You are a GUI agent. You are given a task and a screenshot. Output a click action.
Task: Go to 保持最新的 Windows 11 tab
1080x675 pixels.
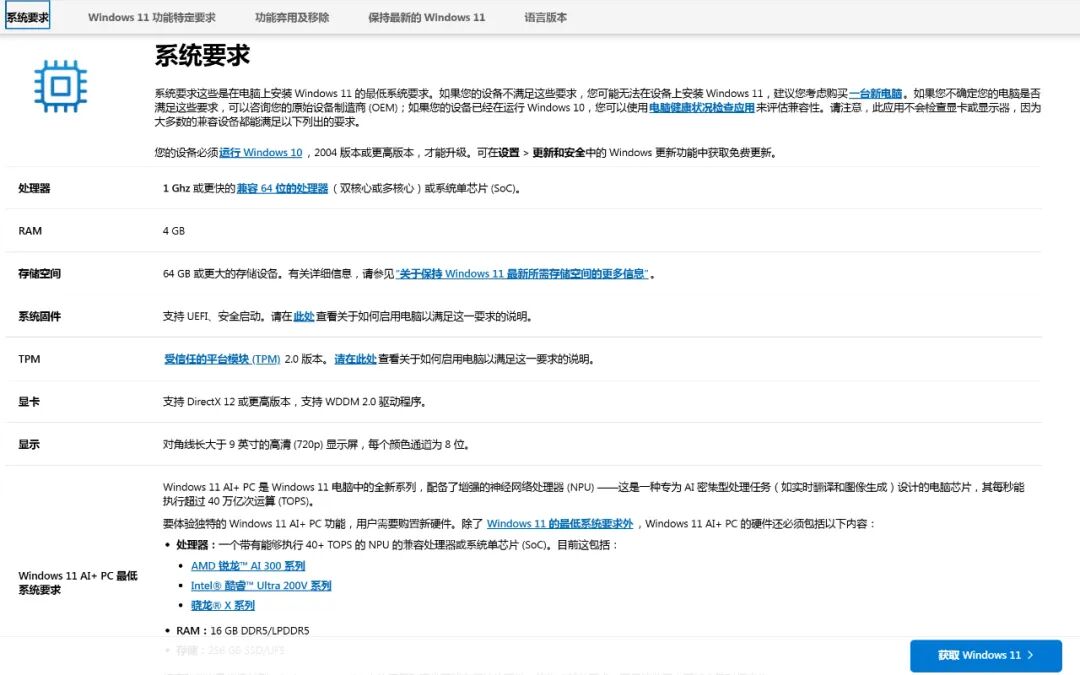(426, 17)
